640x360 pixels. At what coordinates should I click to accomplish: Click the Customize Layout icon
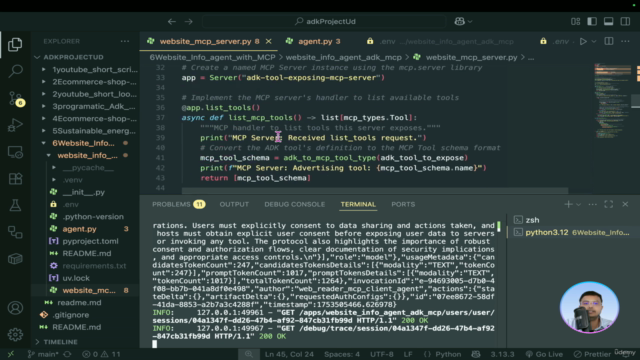576,21
